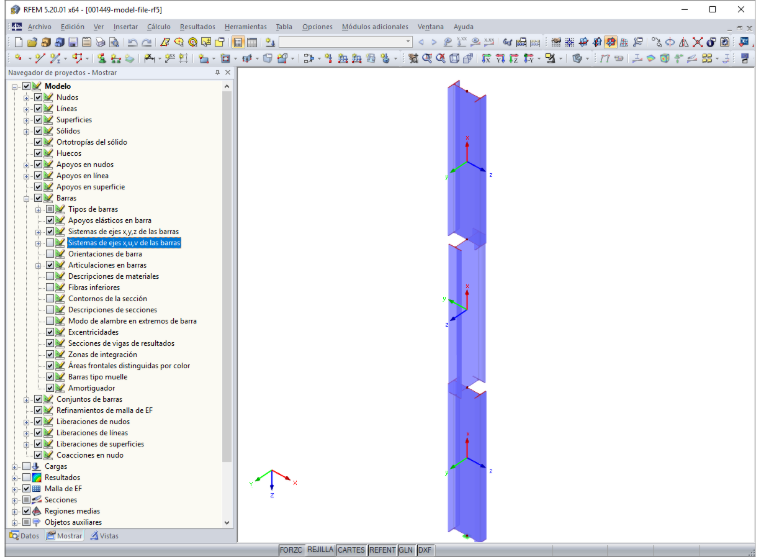Open the load case combo box
Image resolution: width=760 pixels, height=557 pixels.
pos(346,42)
